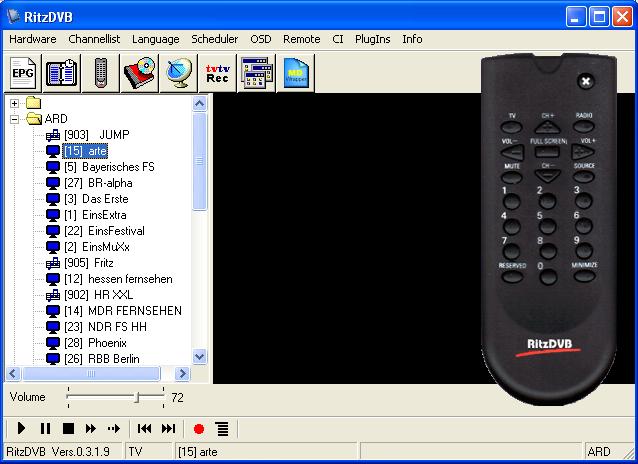This screenshot has width=638, height=464.
Task: Click MUTE on the virtual remote
Action: coord(512,177)
